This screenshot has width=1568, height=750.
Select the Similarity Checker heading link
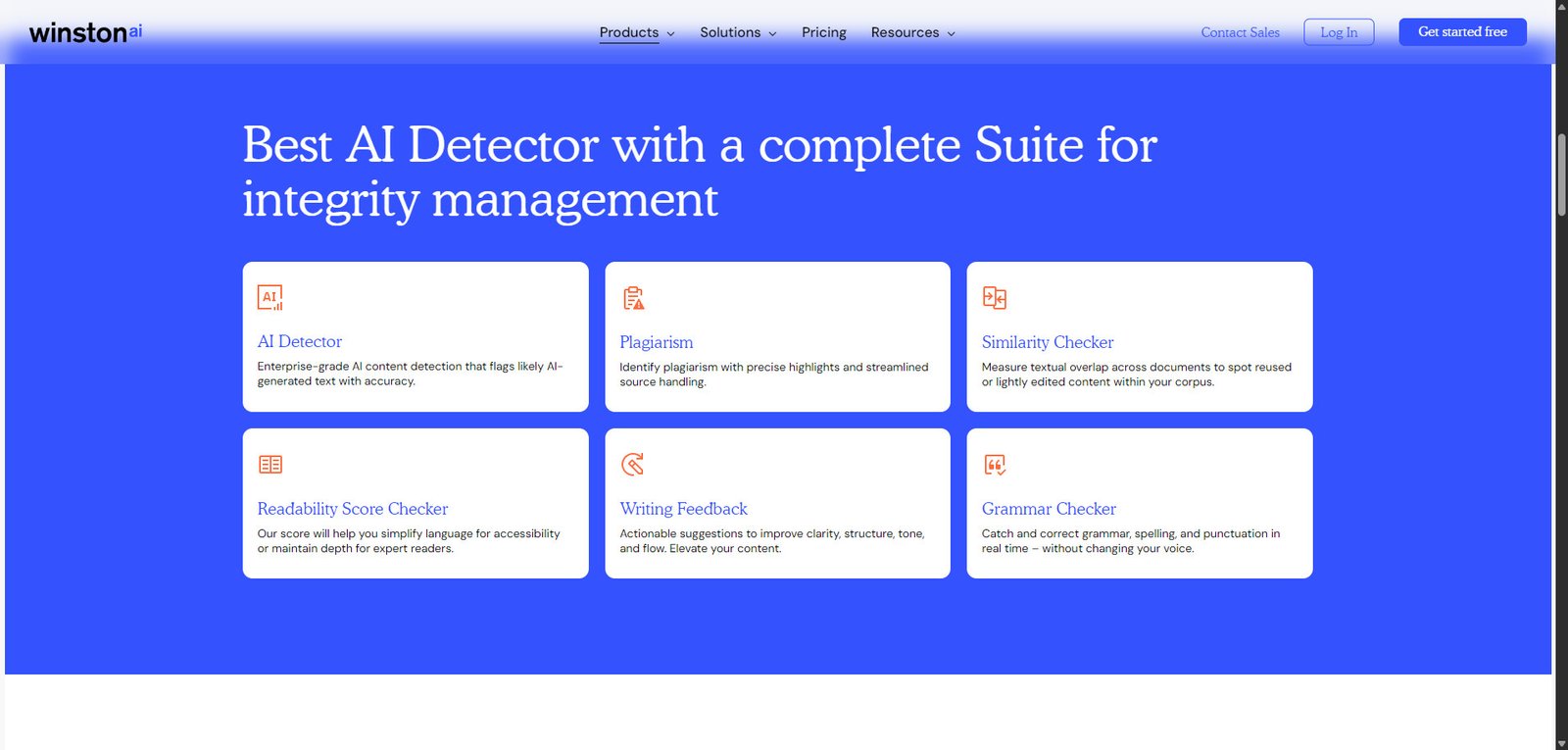click(x=1048, y=342)
